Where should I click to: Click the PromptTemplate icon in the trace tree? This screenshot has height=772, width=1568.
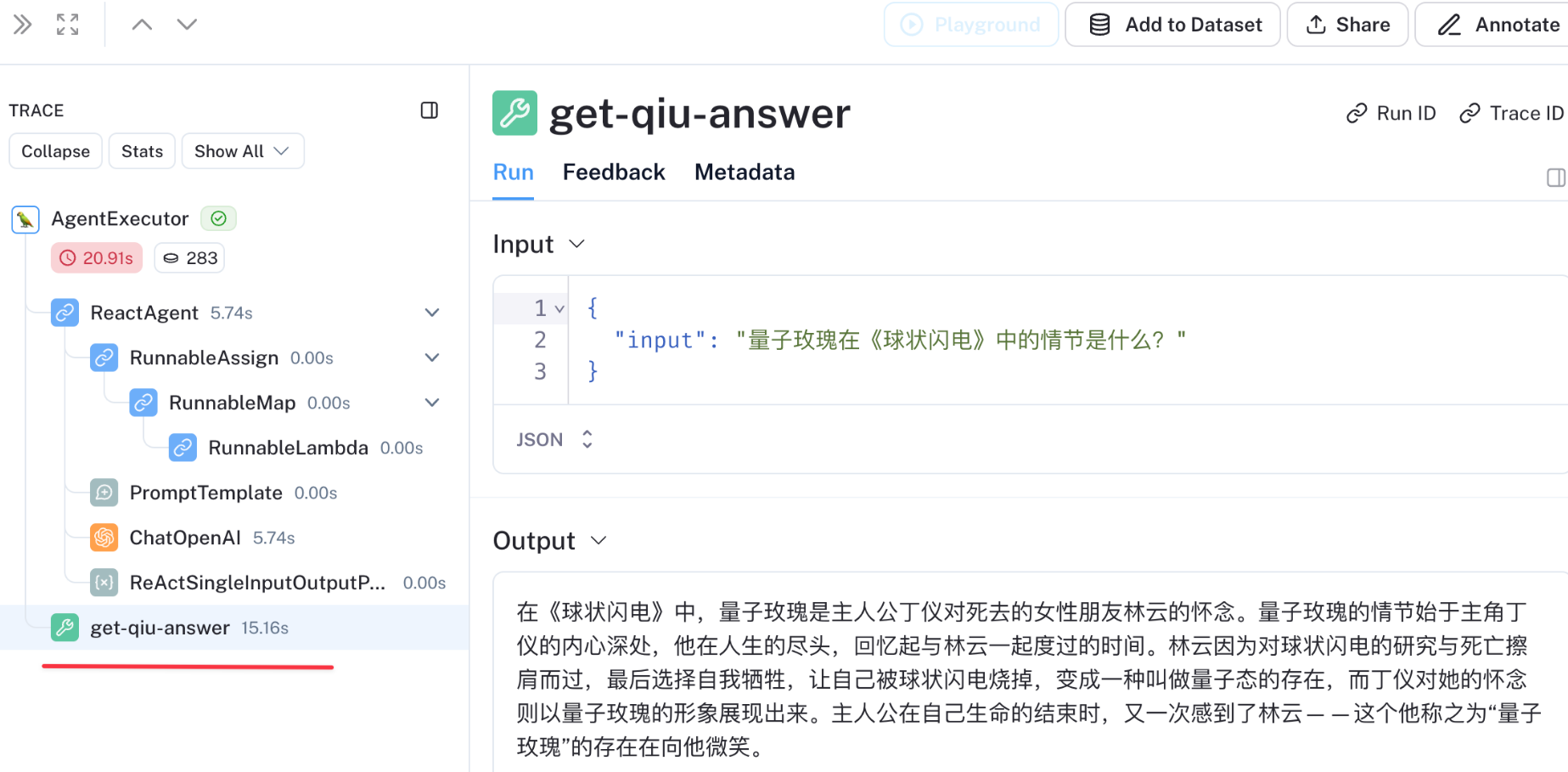(104, 493)
